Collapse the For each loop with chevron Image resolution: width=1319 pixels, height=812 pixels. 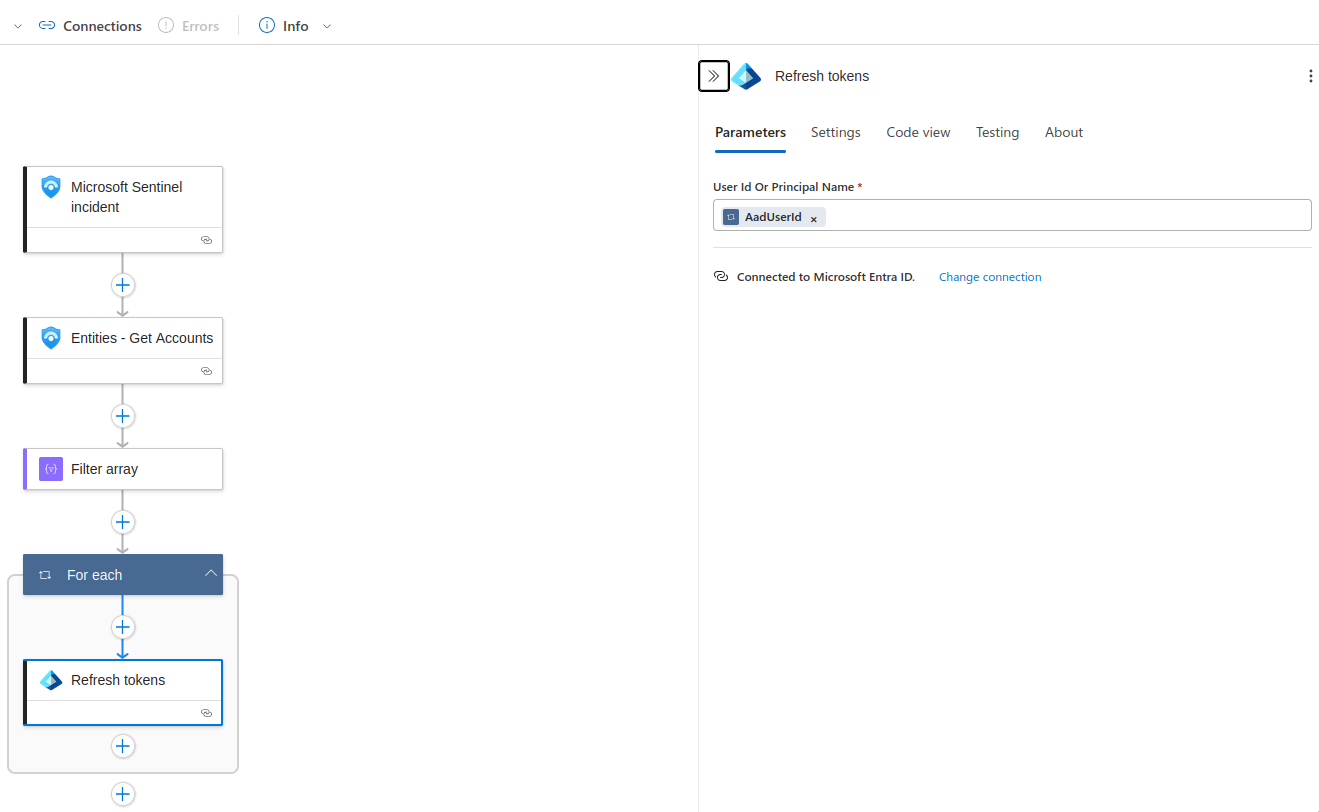click(211, 574)
